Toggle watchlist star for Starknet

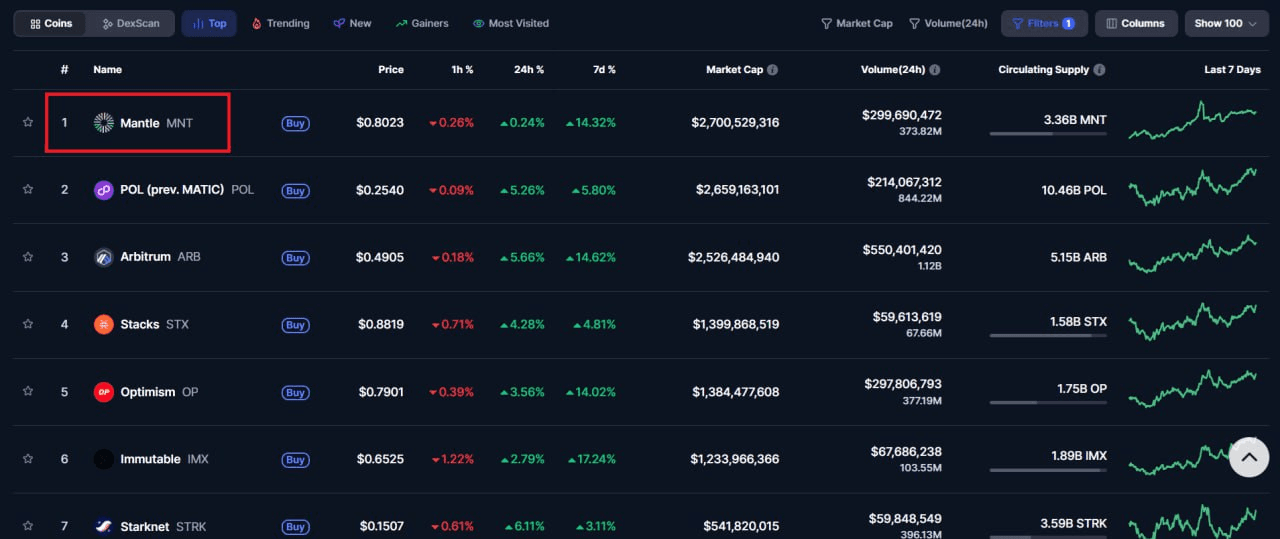coord(28,526)
